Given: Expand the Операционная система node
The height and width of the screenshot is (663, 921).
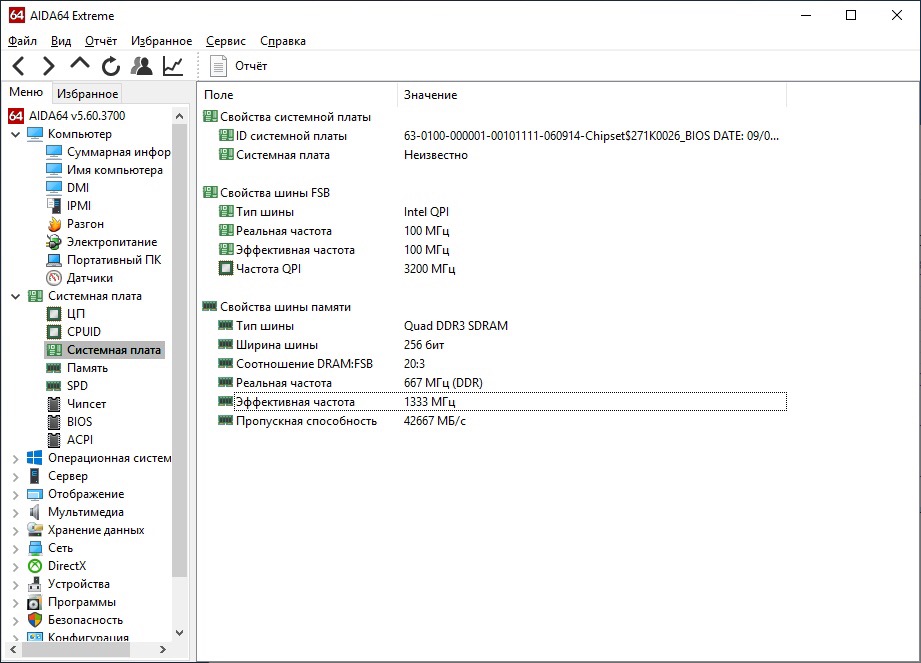Looking at the screenshot, I should 15,459.
